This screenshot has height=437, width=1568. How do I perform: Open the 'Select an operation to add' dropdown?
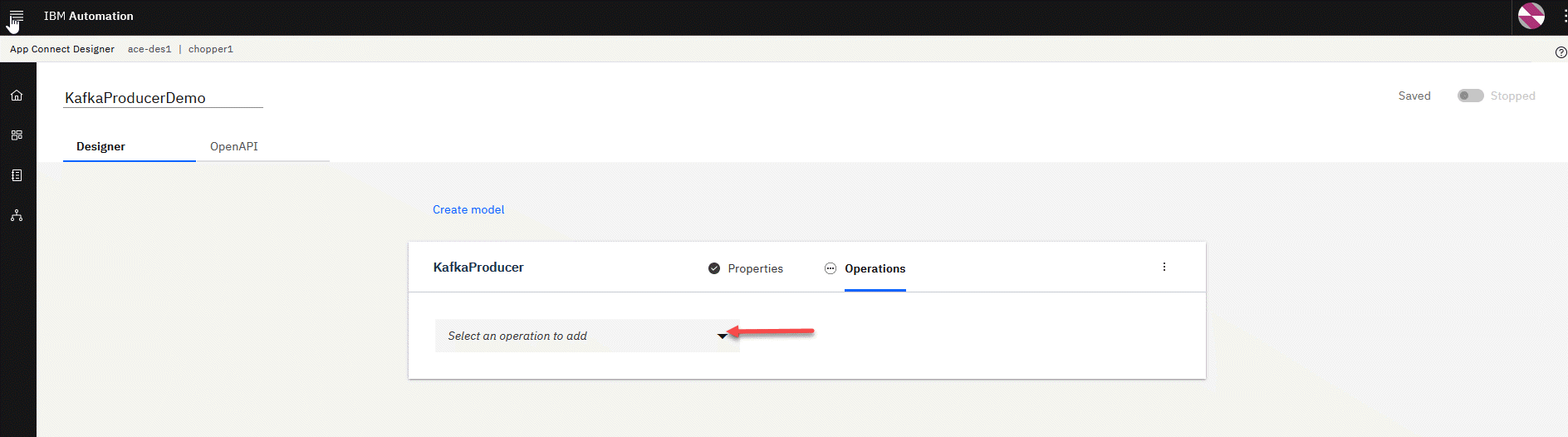click(x=586, y=336)
